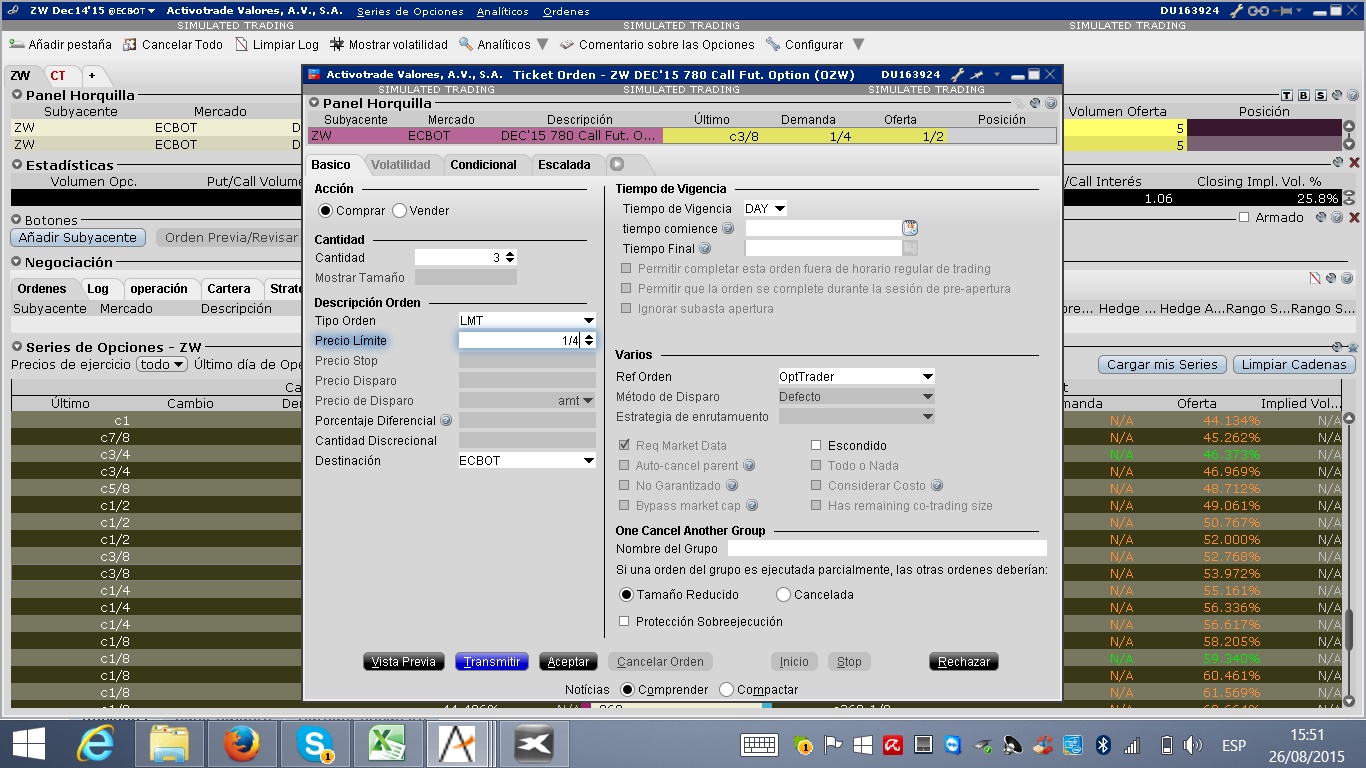Expand the Analíticos toolbar dropdown
The image size is (1366, 768).
click(x=542, y=45)
